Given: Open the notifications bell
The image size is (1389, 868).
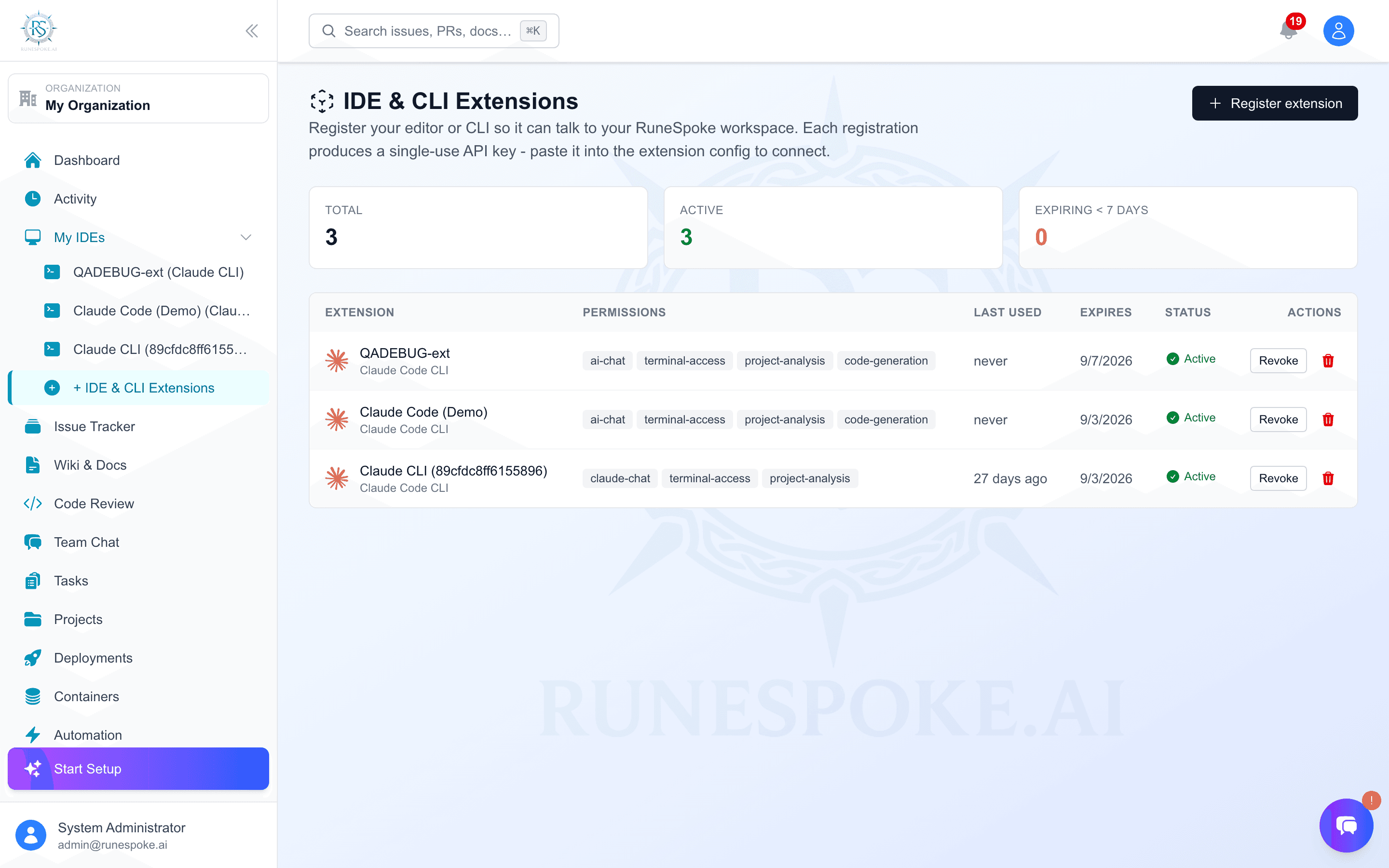Looking at the screenshot, I should click(x=1288, y=30).
